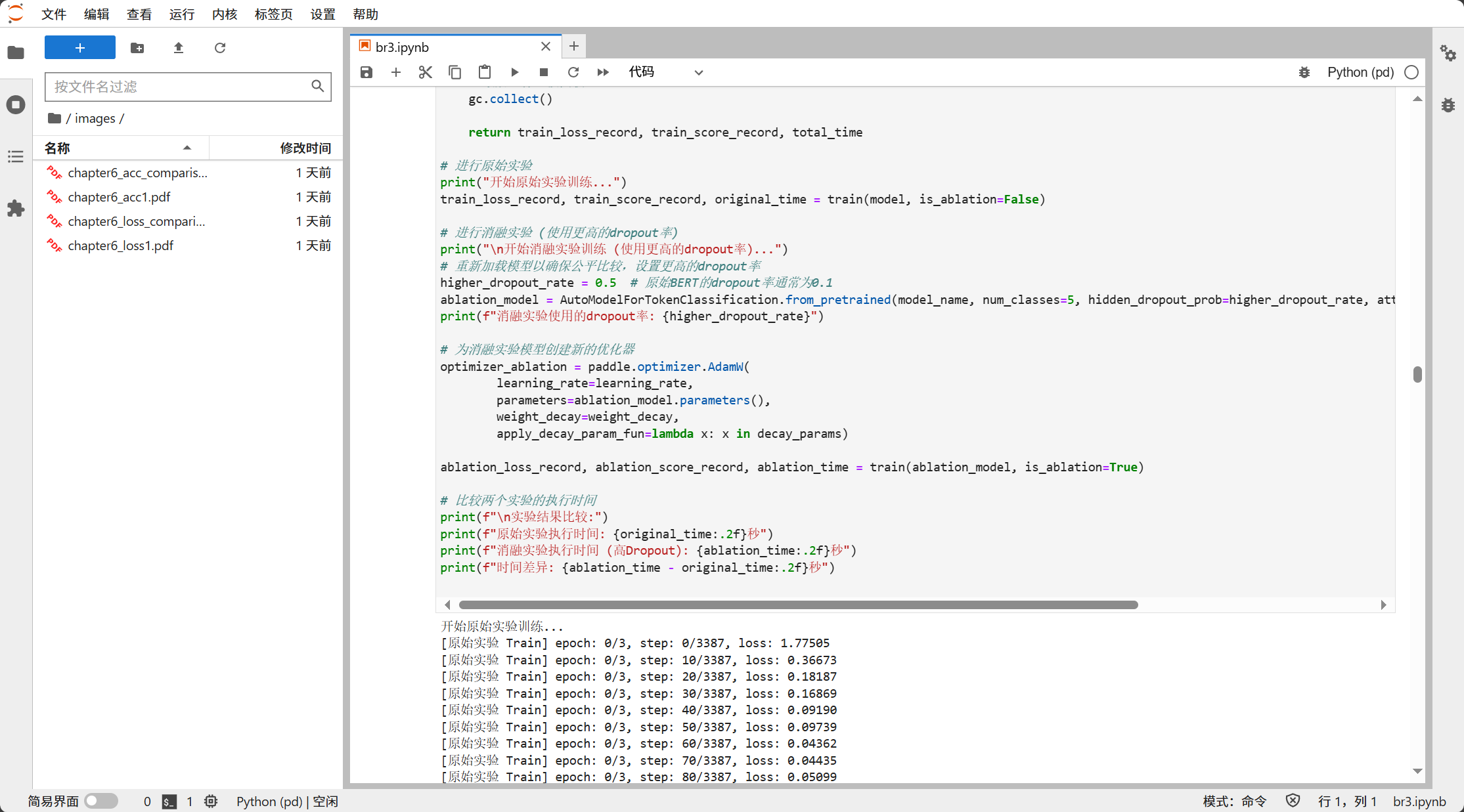The width and height of the screenshot is (1464, 812).
Task: Select chapter6_loss_compari... file
Action: pyautogui.click(x=189, y=221)
